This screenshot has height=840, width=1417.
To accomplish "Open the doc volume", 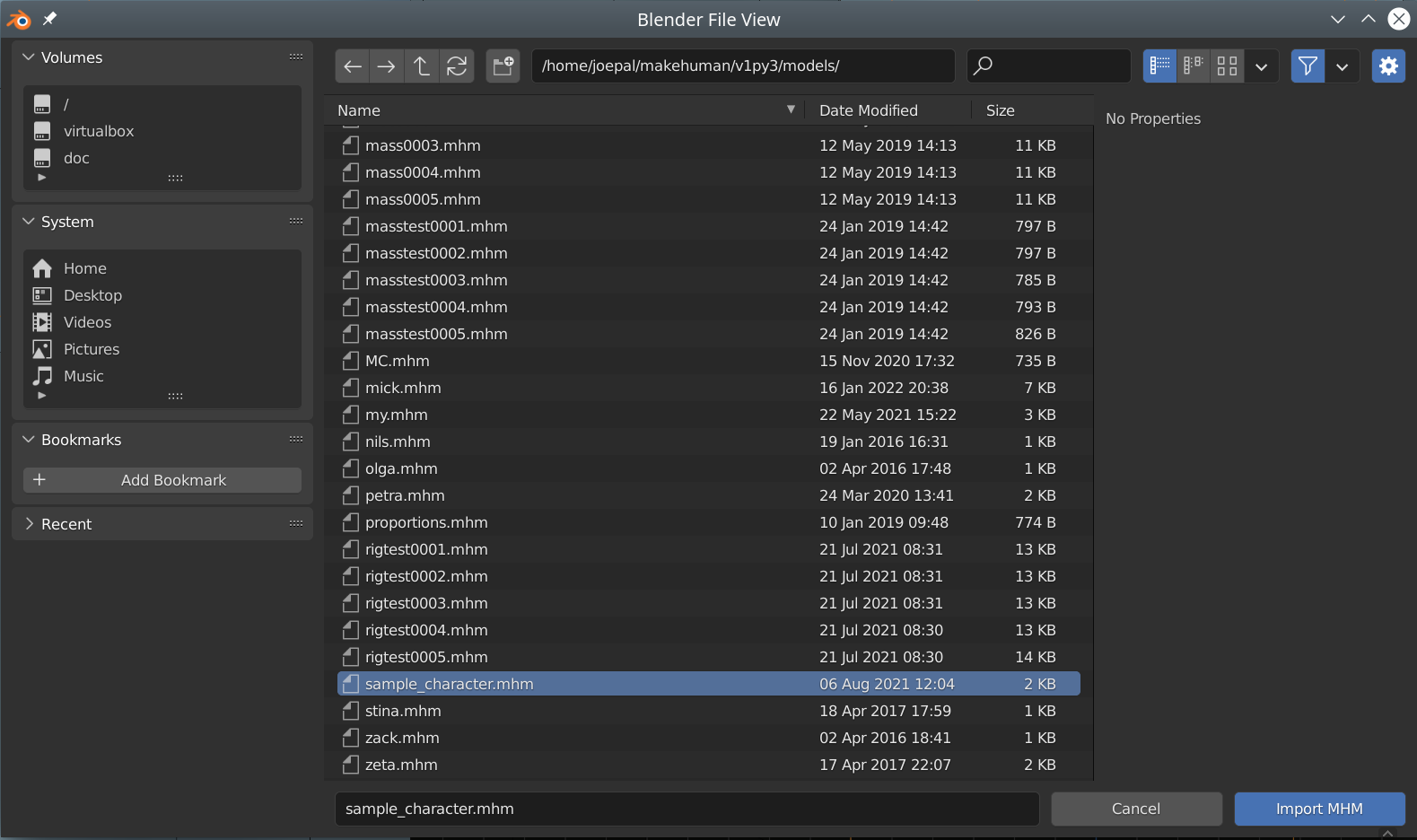I will pyautogui.click(x=162, y=158).
